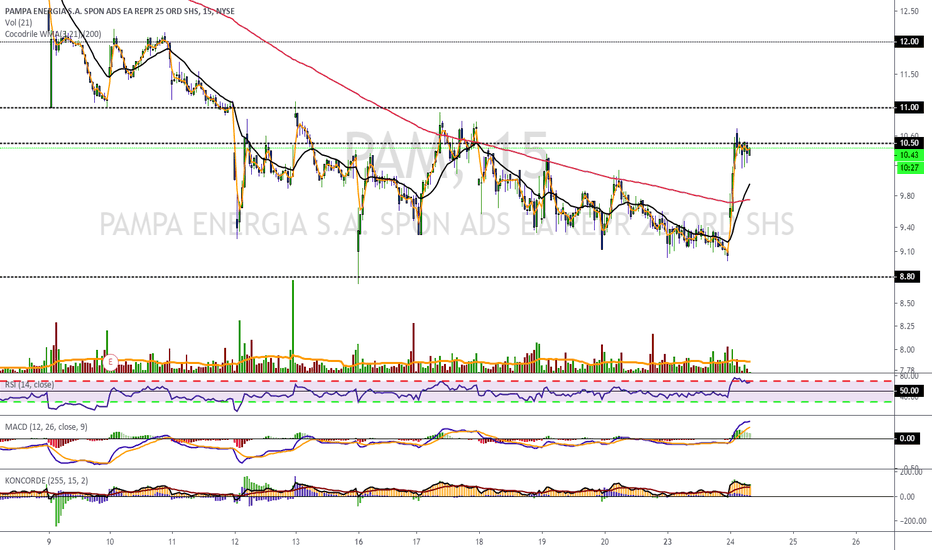This screenshot has height=550, width=932.
Task: Click the 10.50 horizontal line price label
Action: (x=909, y=143)
